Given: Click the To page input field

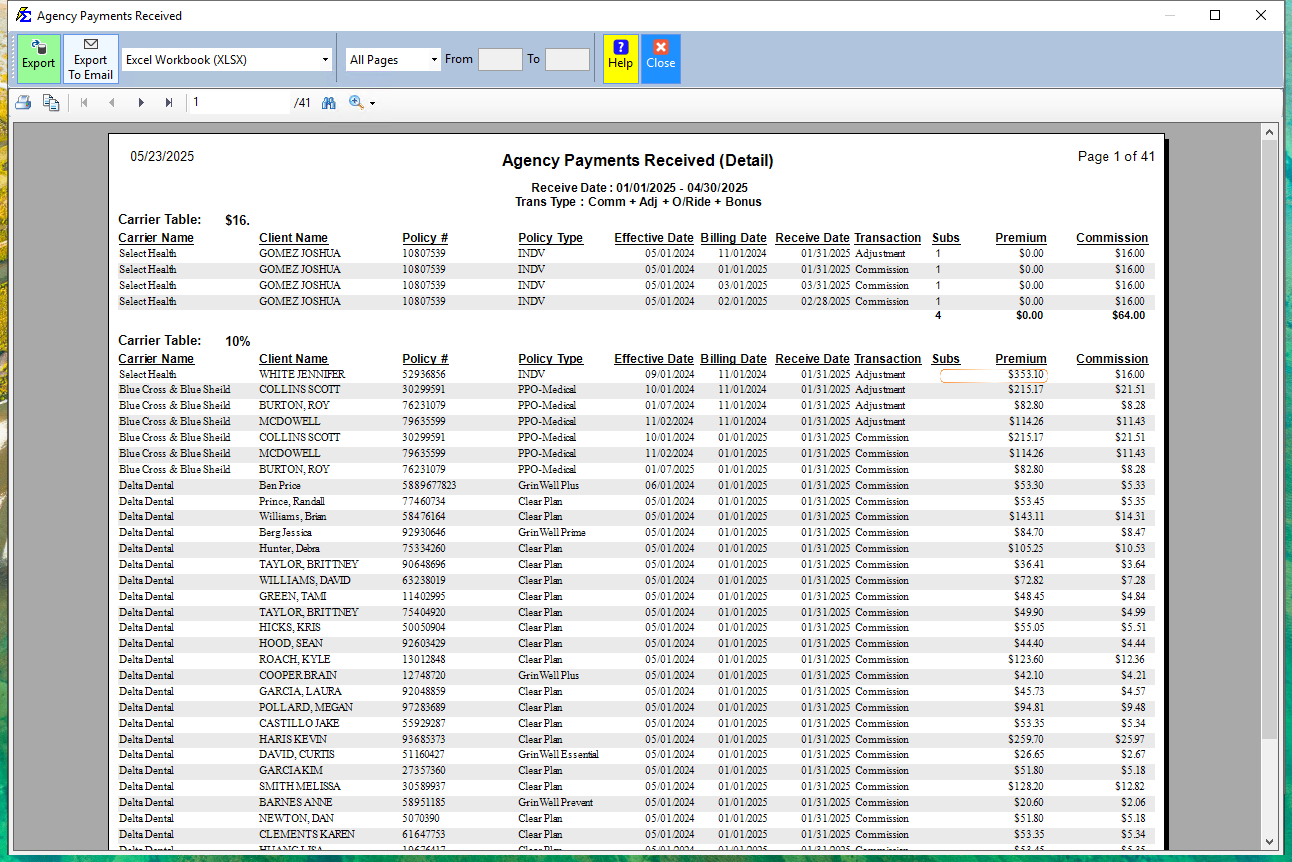Looking at the screenshot, I should (x=567, y=60).
